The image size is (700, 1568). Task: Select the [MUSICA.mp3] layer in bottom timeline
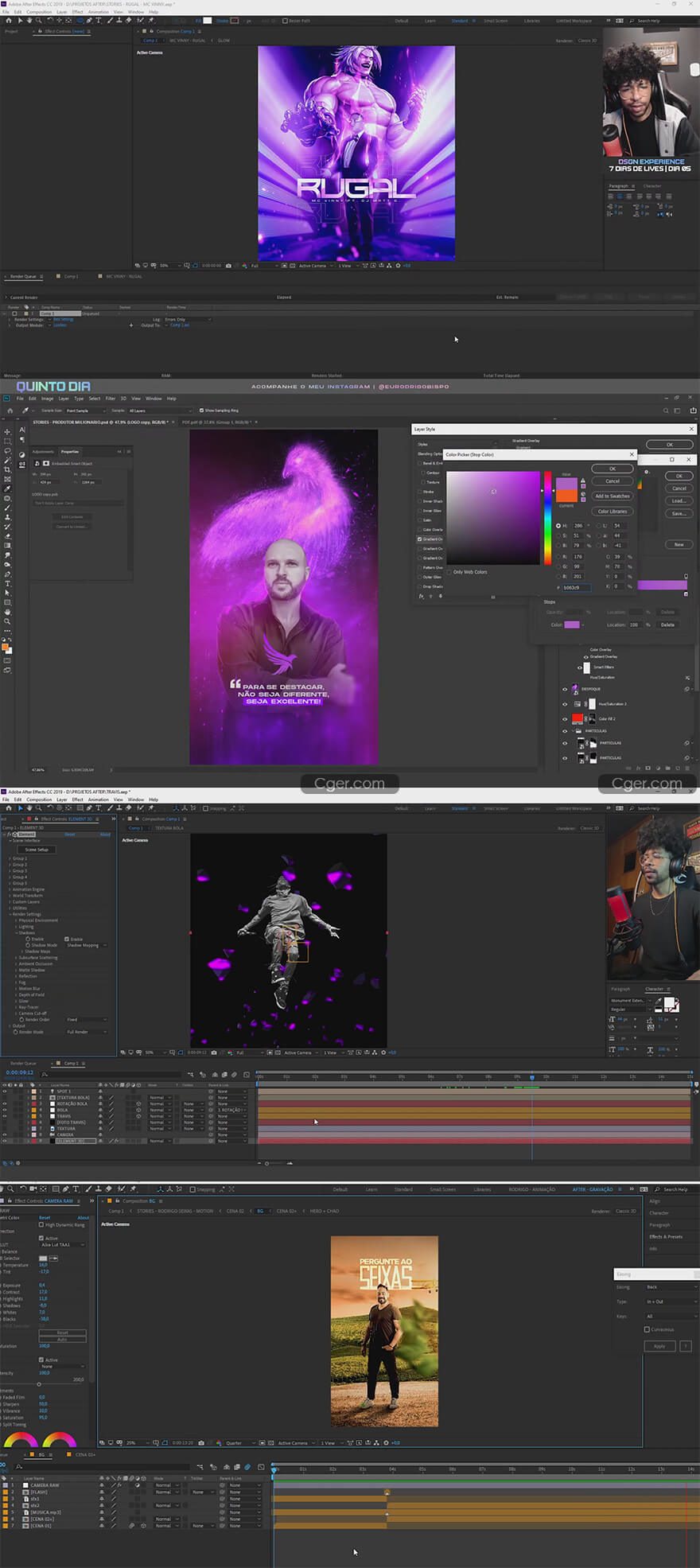[x=46, y=1512]
